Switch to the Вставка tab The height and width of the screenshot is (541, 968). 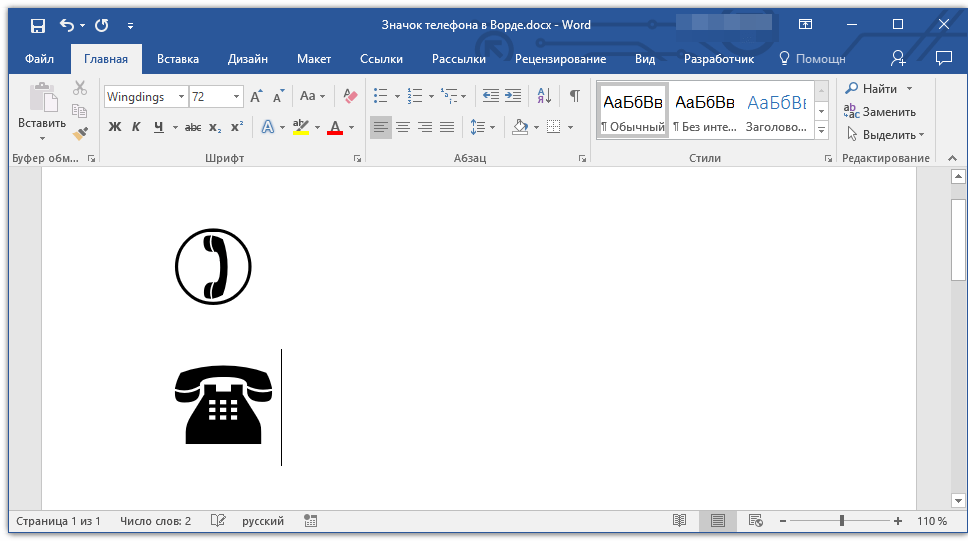coord(178,59)
